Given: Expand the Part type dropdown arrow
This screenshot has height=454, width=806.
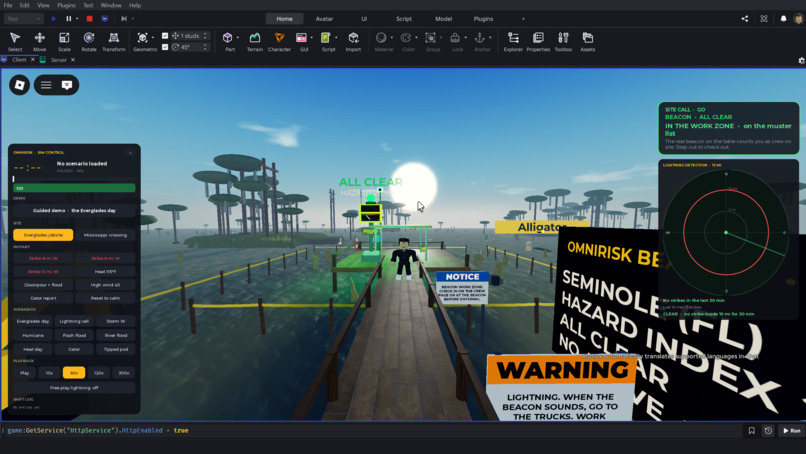Looking at the screenshot, I should tap(237, 38).
